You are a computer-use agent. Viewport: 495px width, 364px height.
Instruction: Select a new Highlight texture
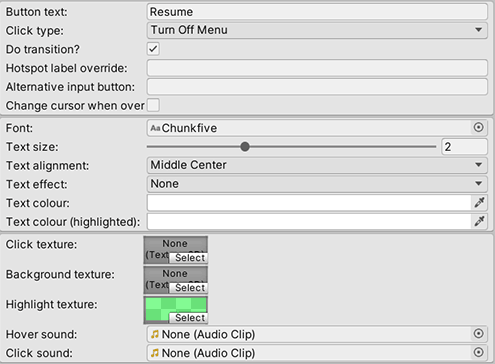[x=189, y=318]
